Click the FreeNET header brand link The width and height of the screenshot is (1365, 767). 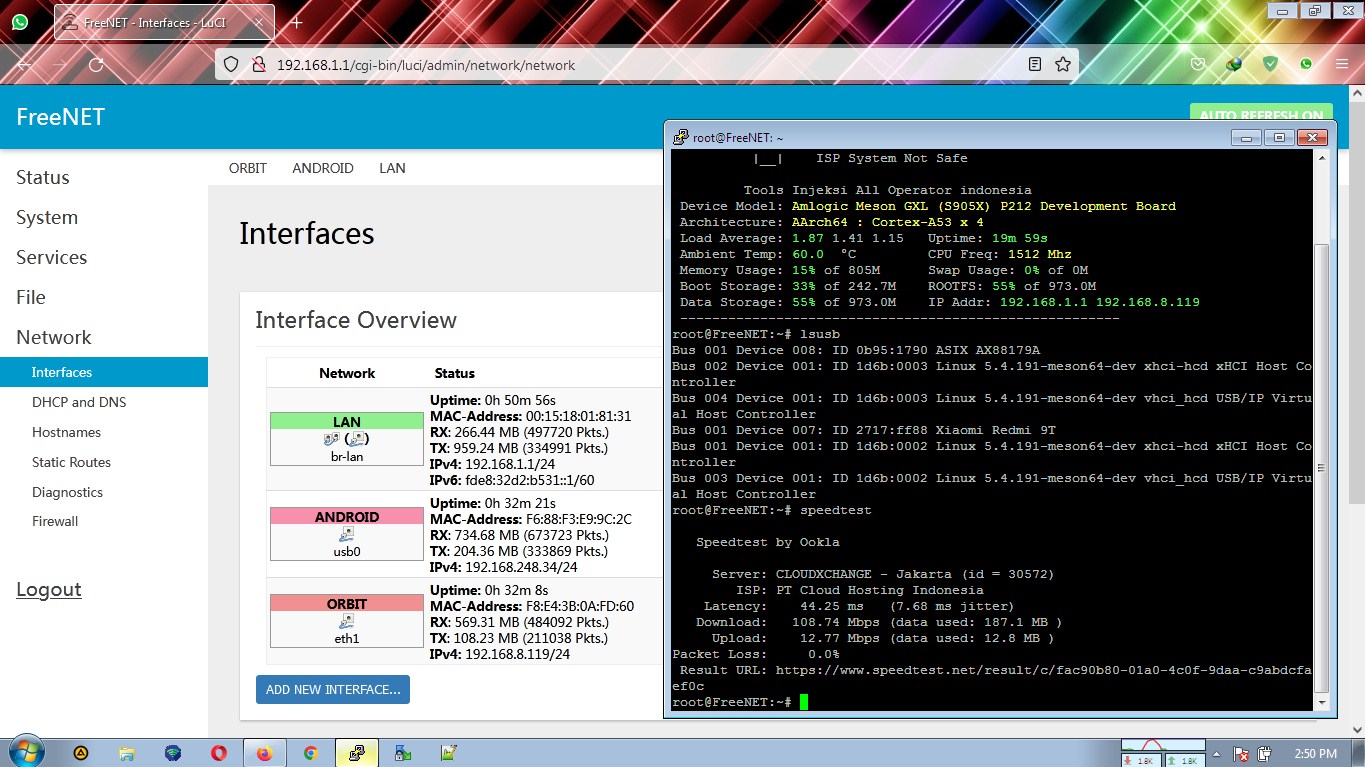click(x=61, y=117)
